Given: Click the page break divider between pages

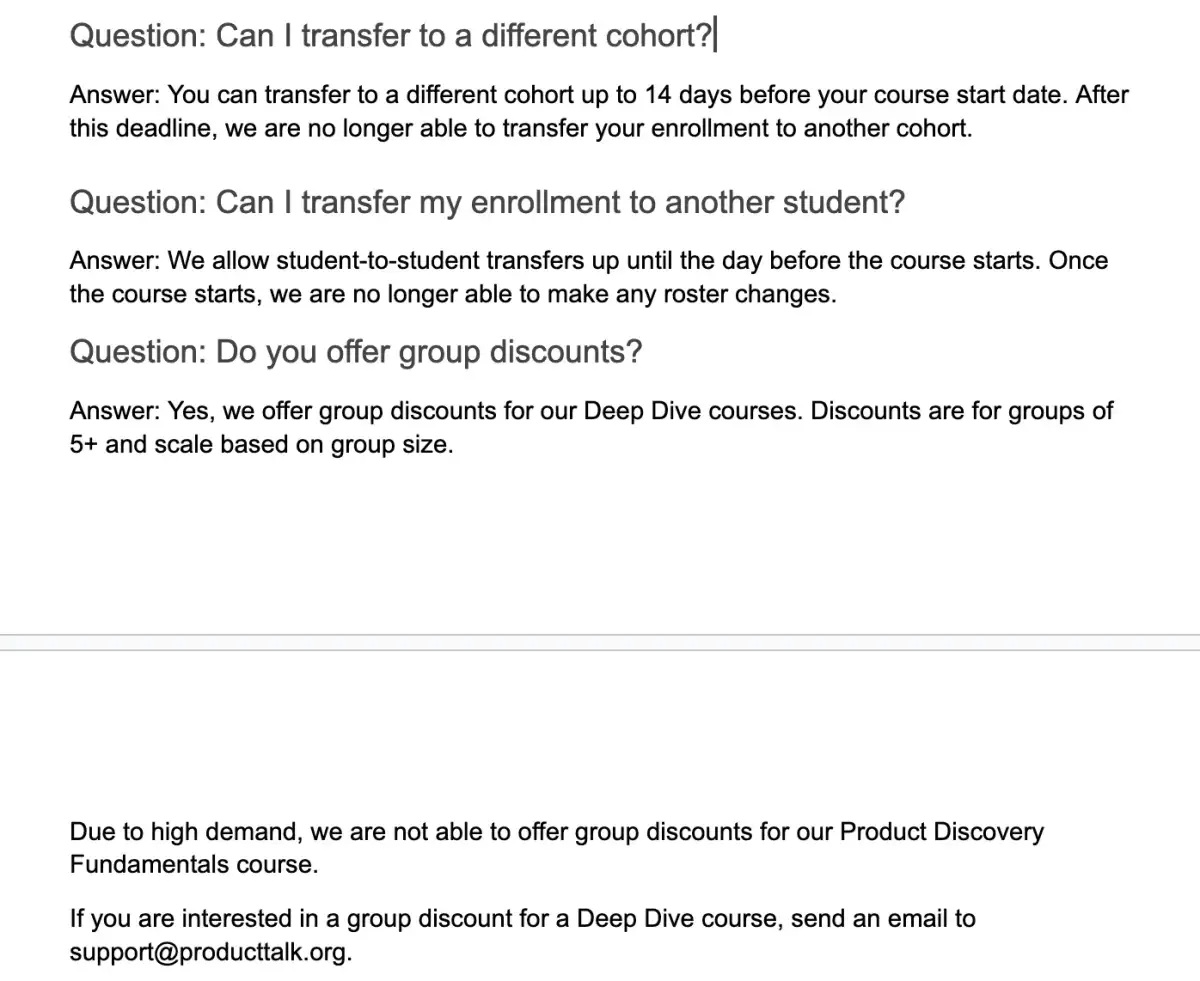Looking at the screenshot, I should pos(600,642).
